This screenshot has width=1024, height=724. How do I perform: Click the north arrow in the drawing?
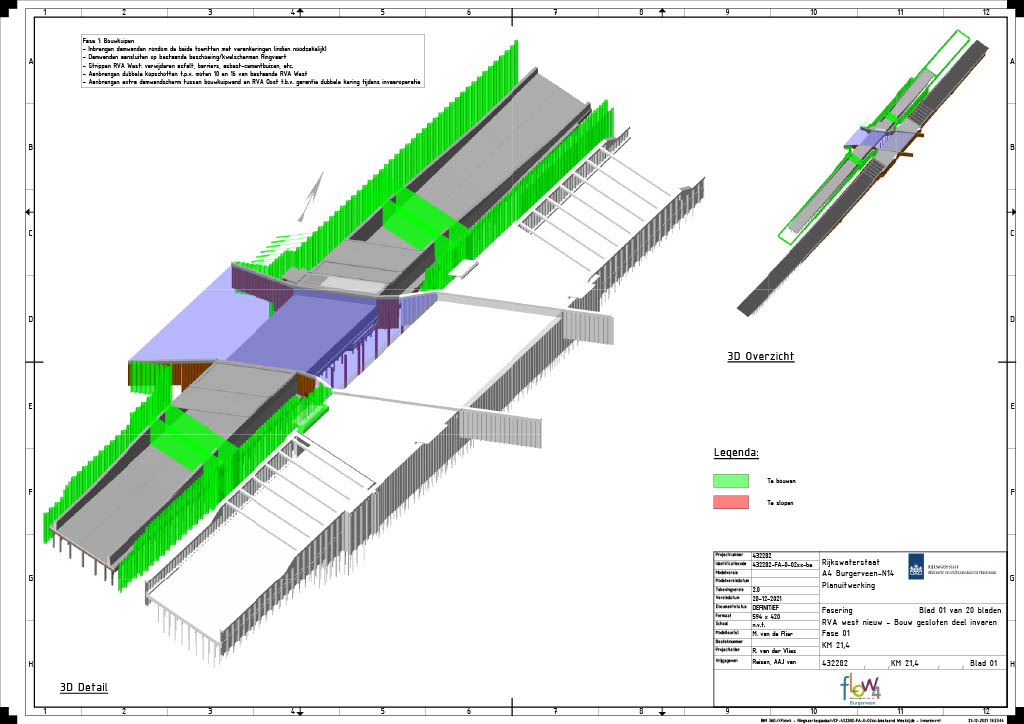pyautogui.click(x=311, y=195)
